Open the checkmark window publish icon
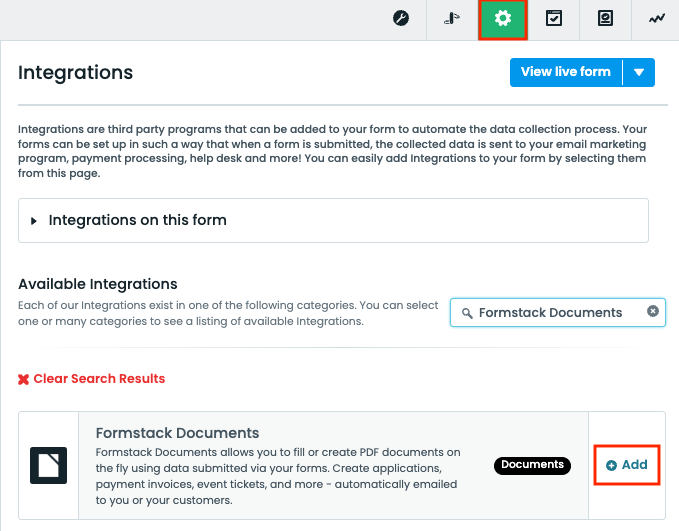 [554, 18]
